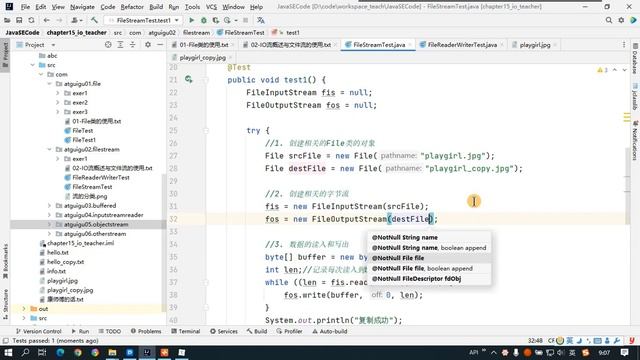Open the run configuration dropdown FileStreamTest.test1
The image size is (640, 360).
[143, 20]
